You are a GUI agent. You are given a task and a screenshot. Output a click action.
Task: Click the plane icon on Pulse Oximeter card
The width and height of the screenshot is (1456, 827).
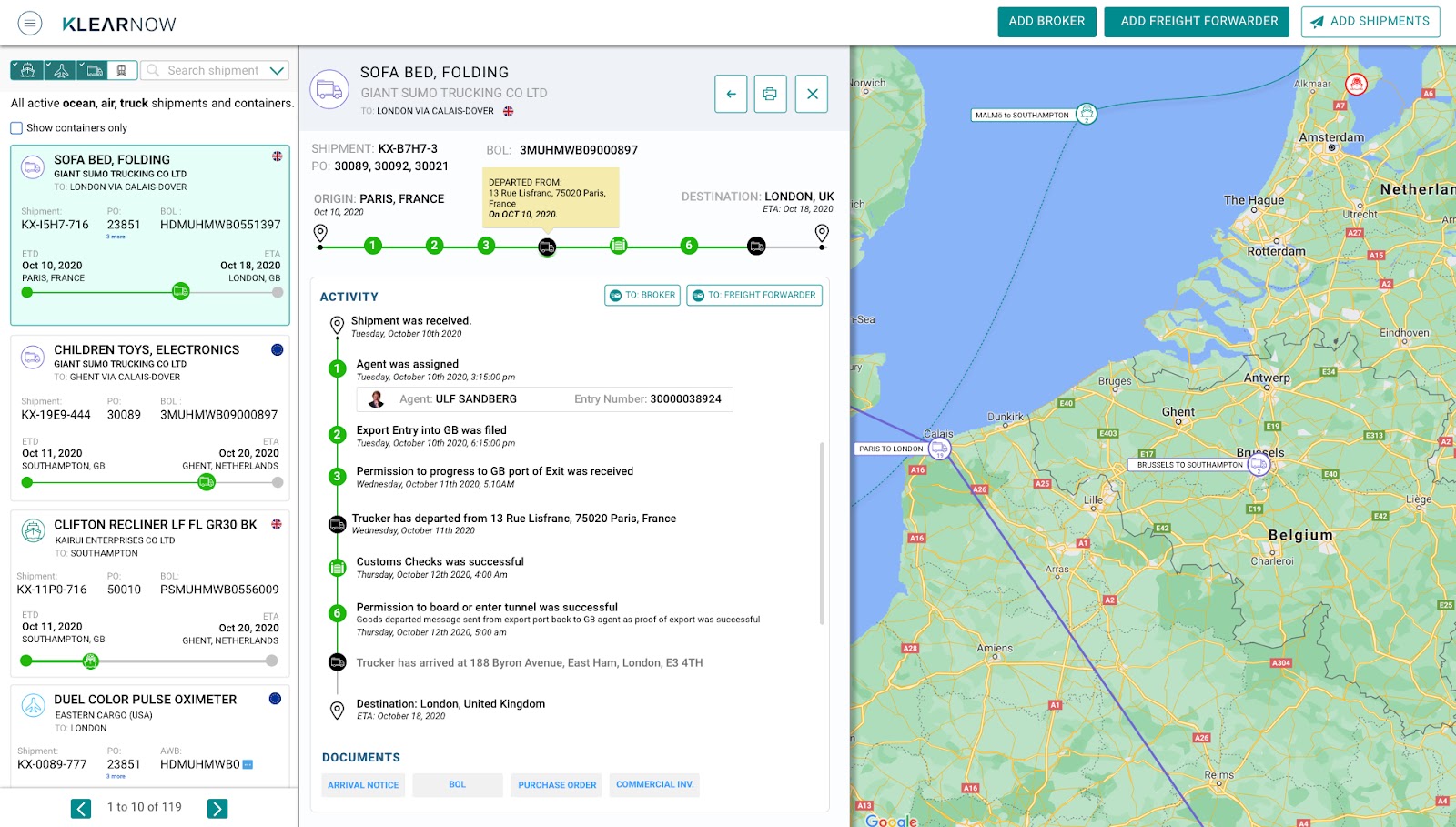[33, 705]
